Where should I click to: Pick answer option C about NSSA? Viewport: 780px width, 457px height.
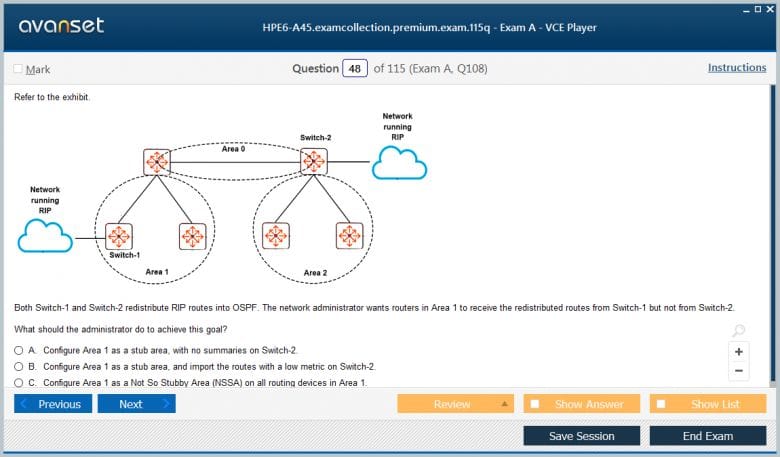tap(19, 383)
